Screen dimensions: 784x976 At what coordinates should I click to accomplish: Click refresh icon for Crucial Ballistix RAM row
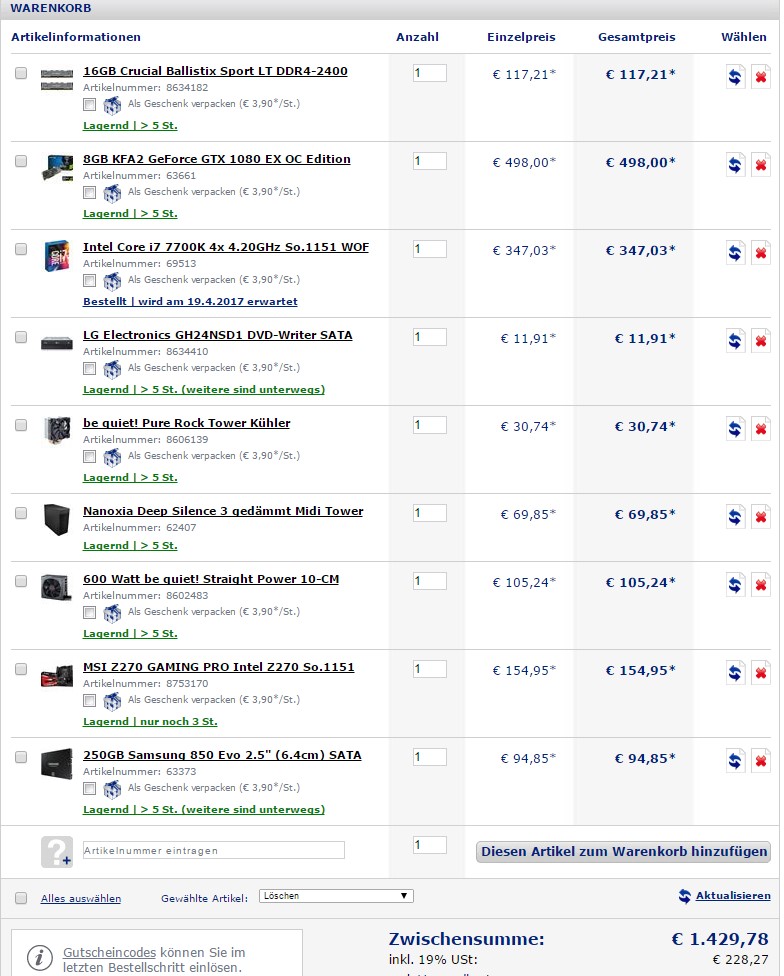(x=736, y=78)
